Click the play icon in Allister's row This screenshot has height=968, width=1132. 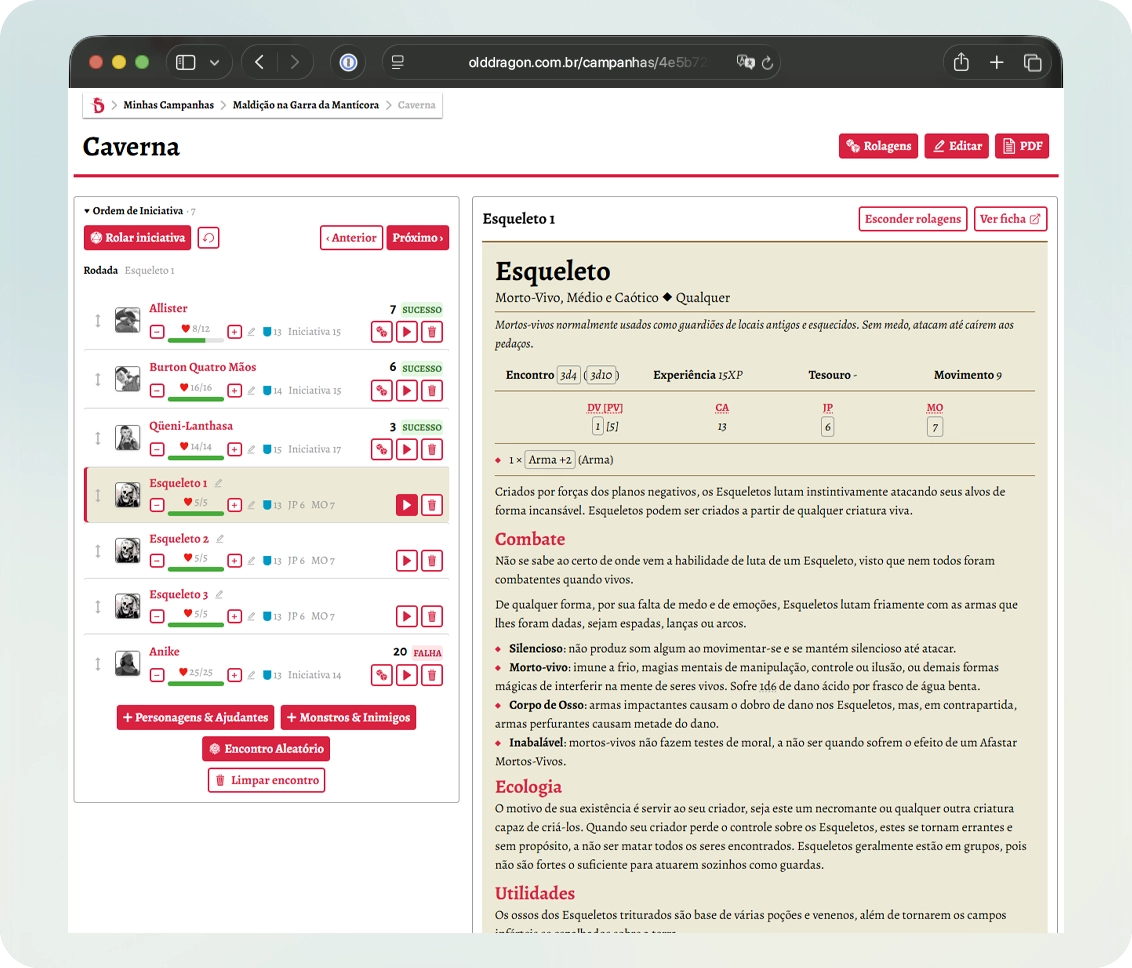click(407, 332)
